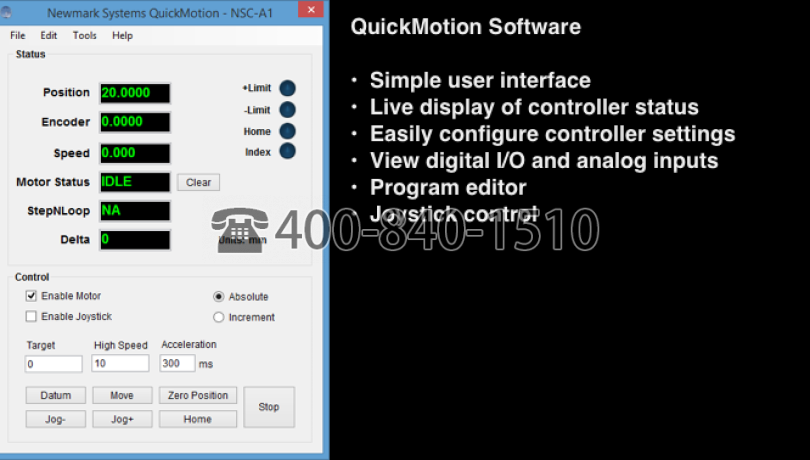
Task: Click the Target input field
Action: point(54,364)
